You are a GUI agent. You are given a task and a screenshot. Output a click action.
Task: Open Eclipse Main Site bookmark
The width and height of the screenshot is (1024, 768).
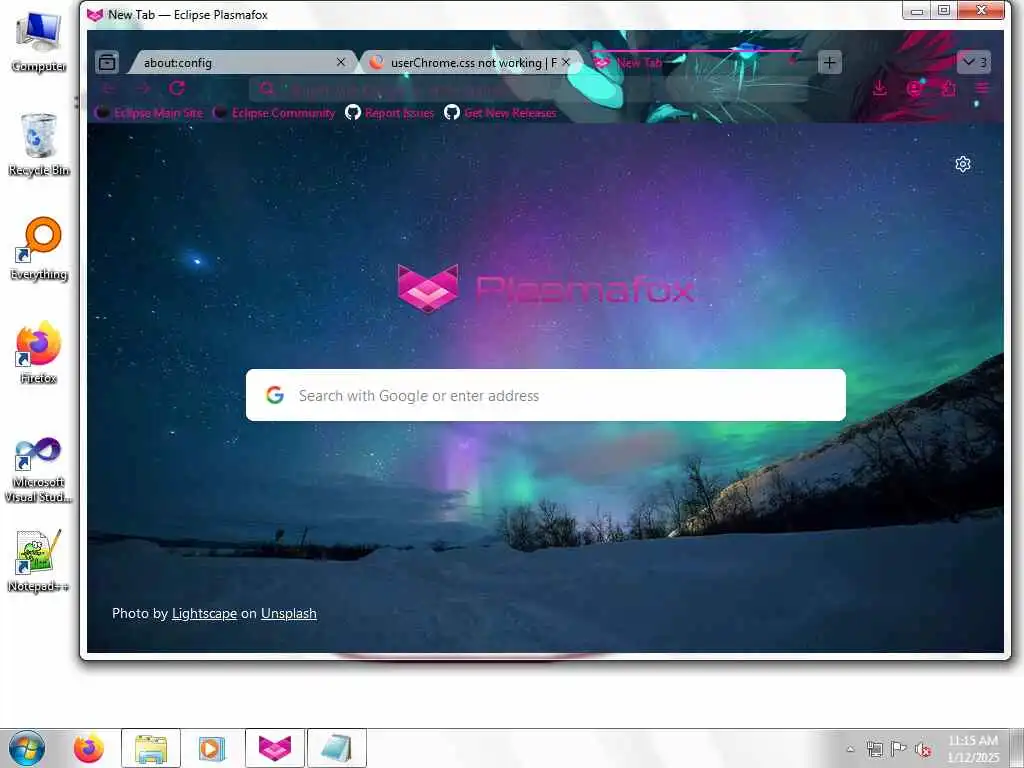(149, 113)
